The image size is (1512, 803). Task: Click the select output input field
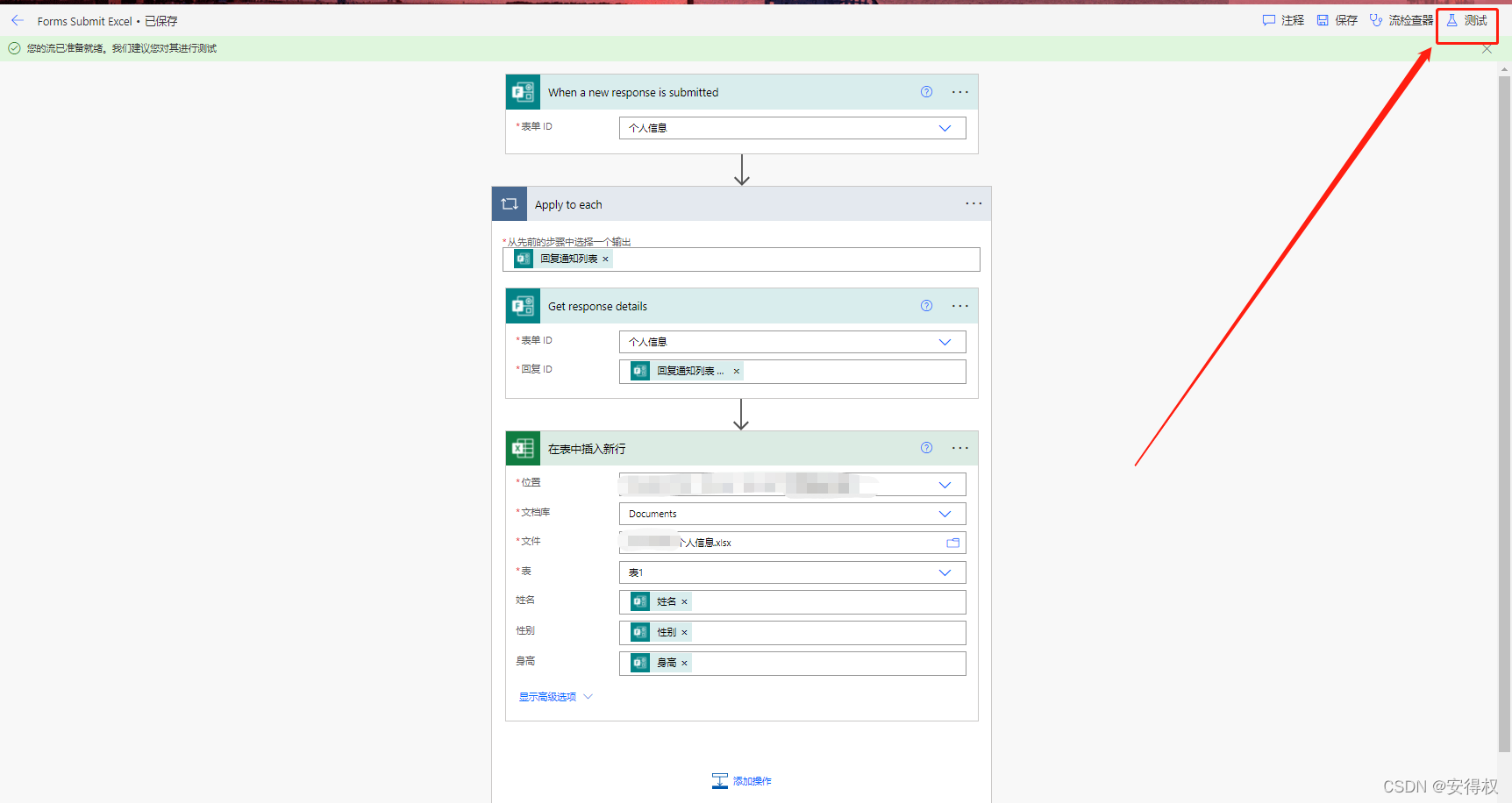point(741,259)
